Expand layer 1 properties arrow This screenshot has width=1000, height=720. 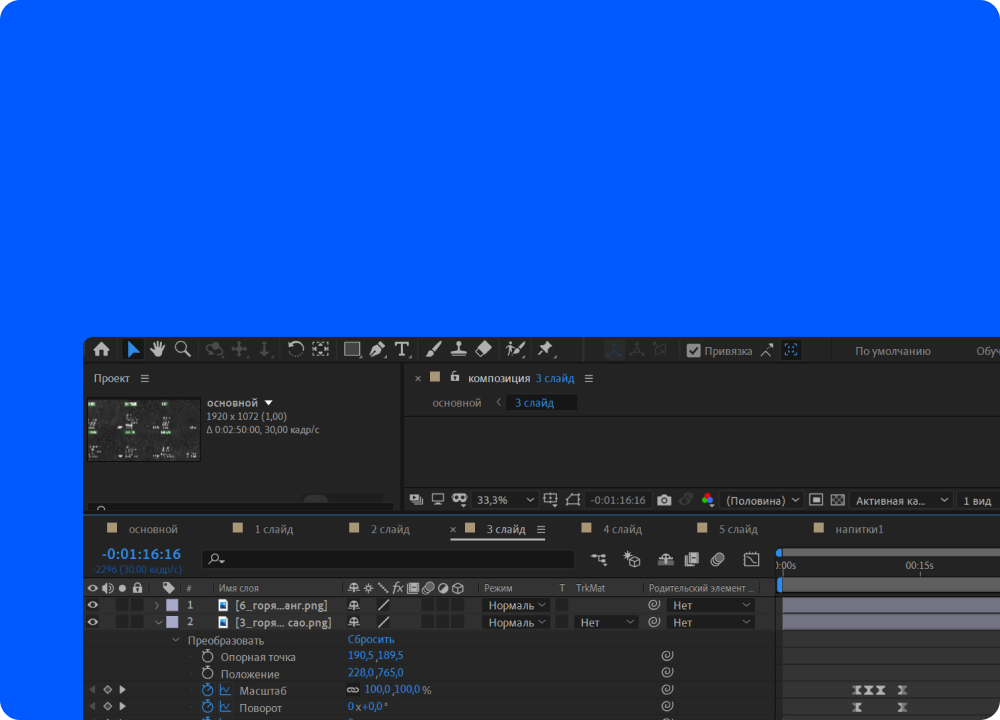157,605
